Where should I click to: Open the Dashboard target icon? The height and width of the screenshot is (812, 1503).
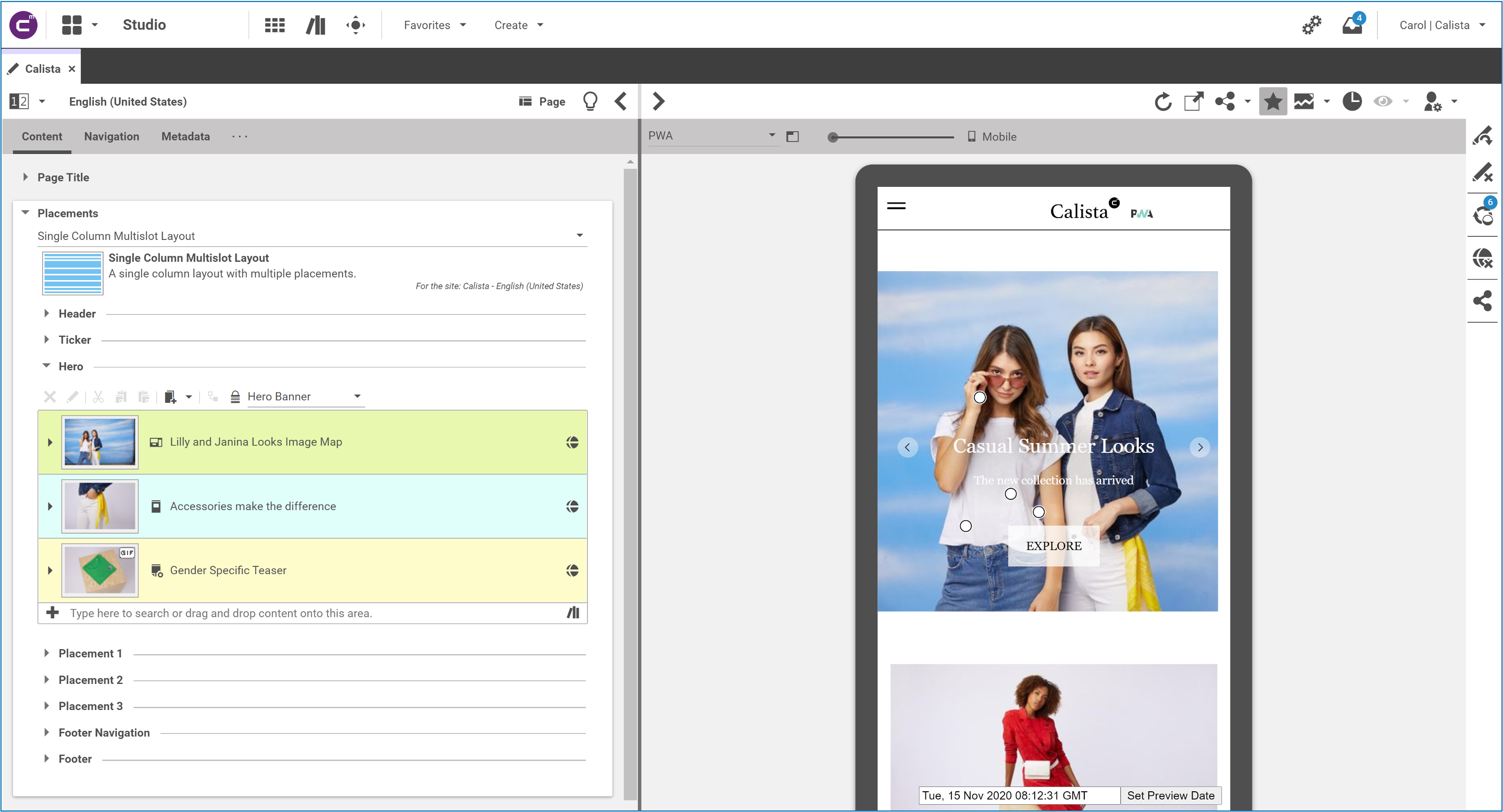[355, 25]
